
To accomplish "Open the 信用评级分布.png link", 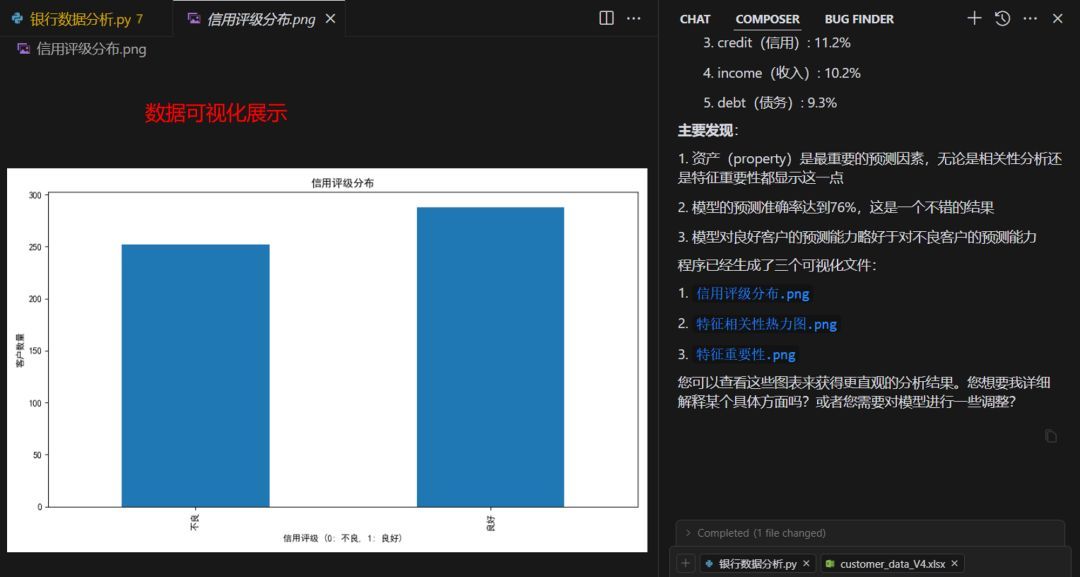I will [x=752, y=294].
